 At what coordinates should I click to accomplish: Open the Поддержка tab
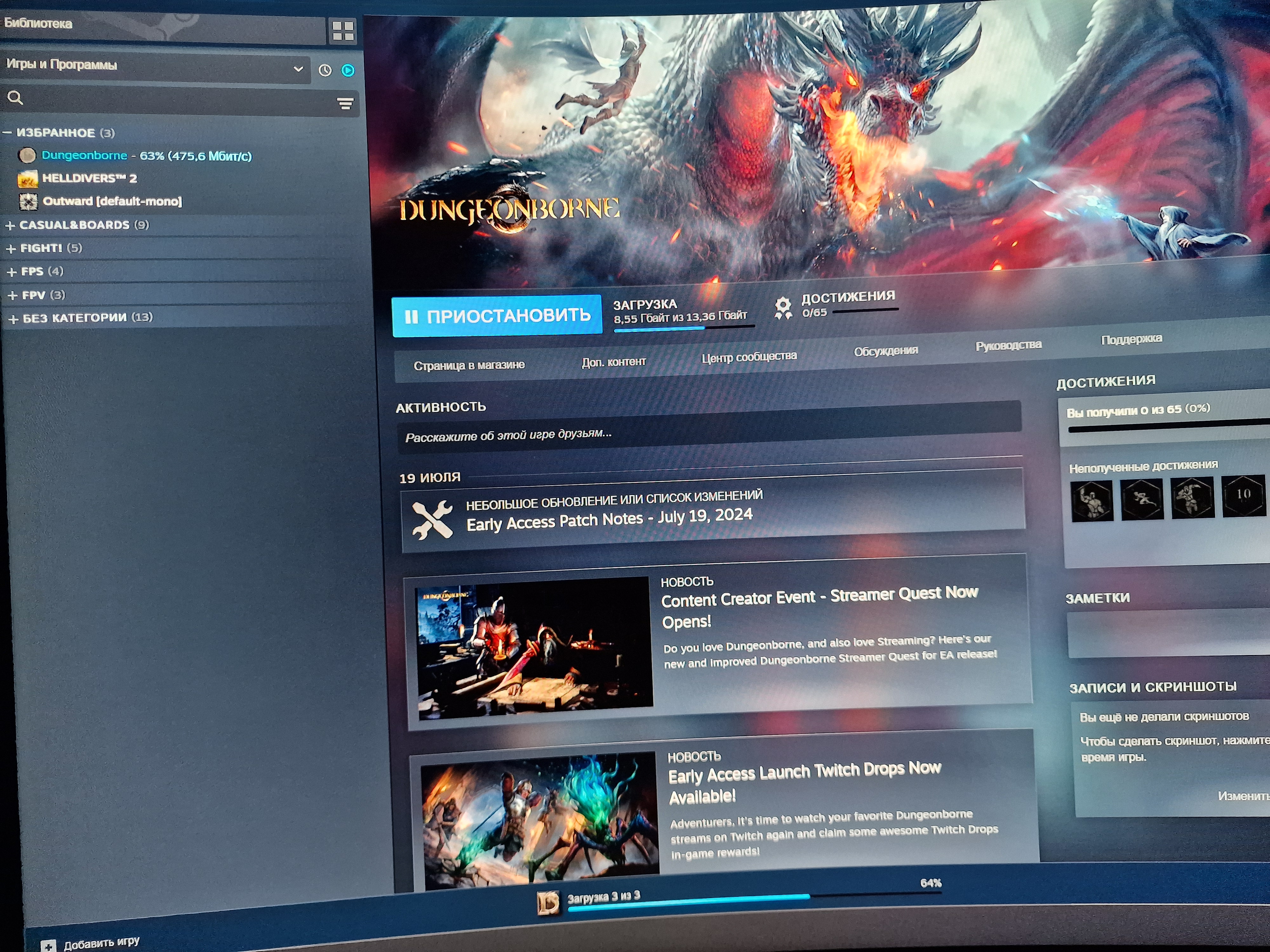coord(1132,339)
